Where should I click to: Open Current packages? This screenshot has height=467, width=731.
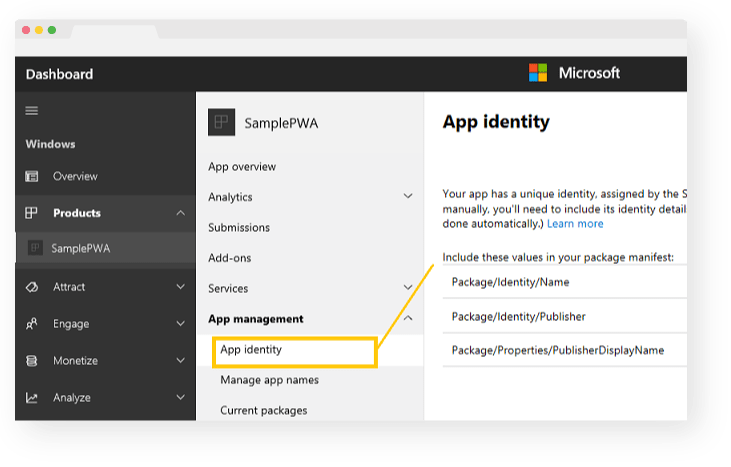(263, 410)
